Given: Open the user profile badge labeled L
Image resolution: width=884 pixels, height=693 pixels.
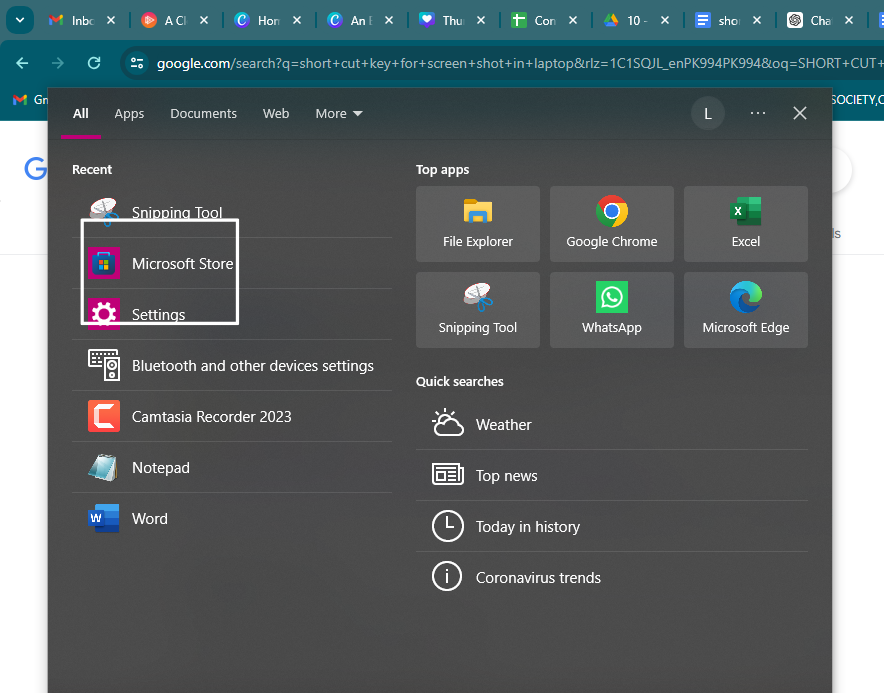Looking at the screenshot, I should tap(707, 113).
